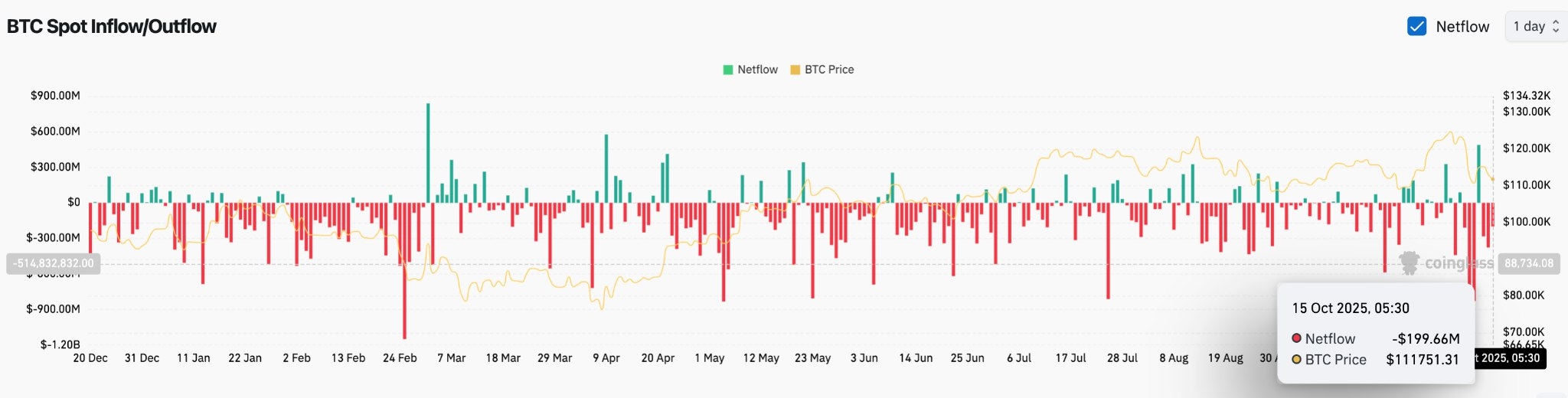Viewport: 1568px width, 398px height.
Task: Click the green Netflow legend swatch
Action: (728, 70)
